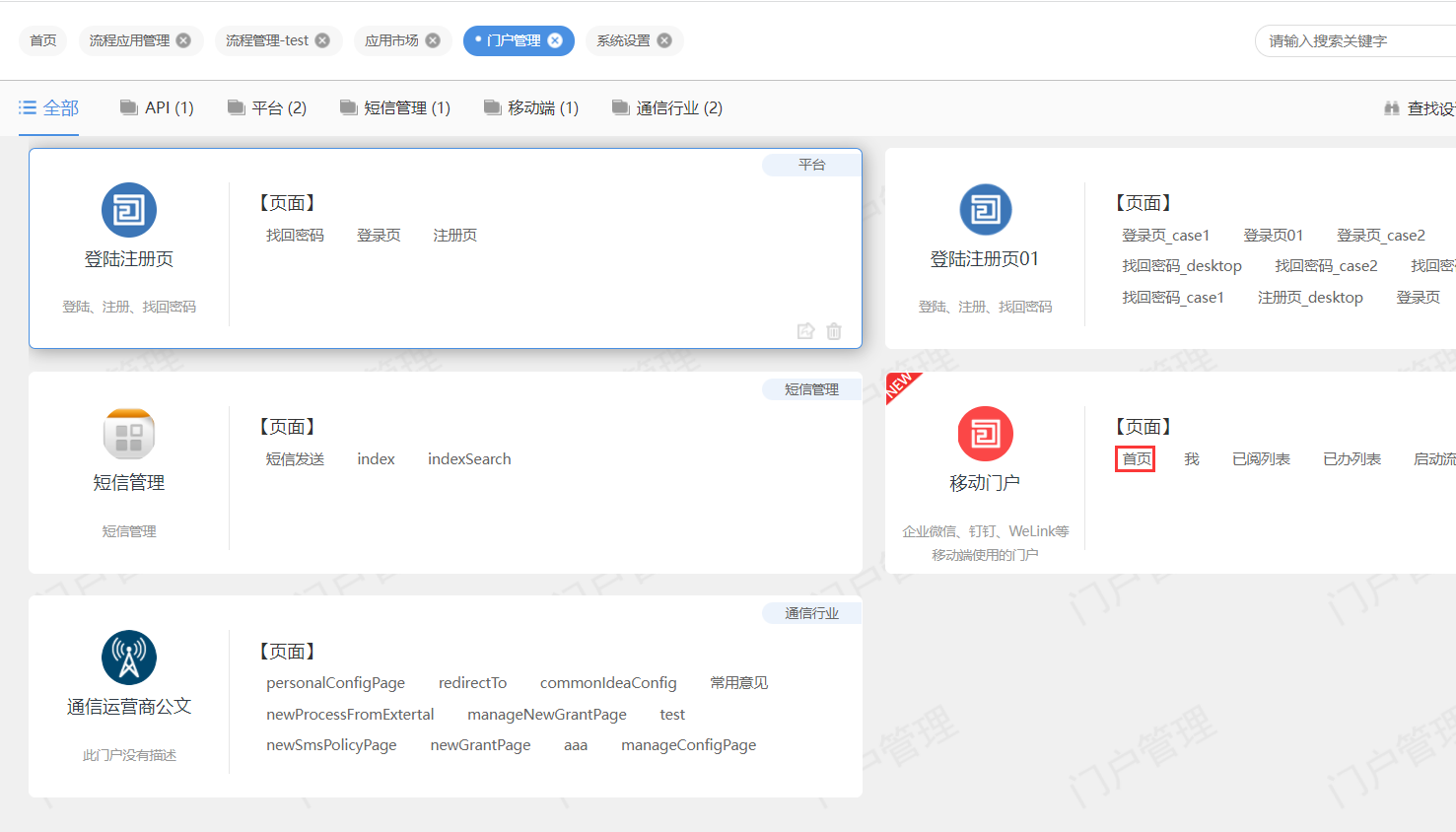Open the manageNewGrantPage link
Viewport: 1456px width, 832px height.
[547, 715]
